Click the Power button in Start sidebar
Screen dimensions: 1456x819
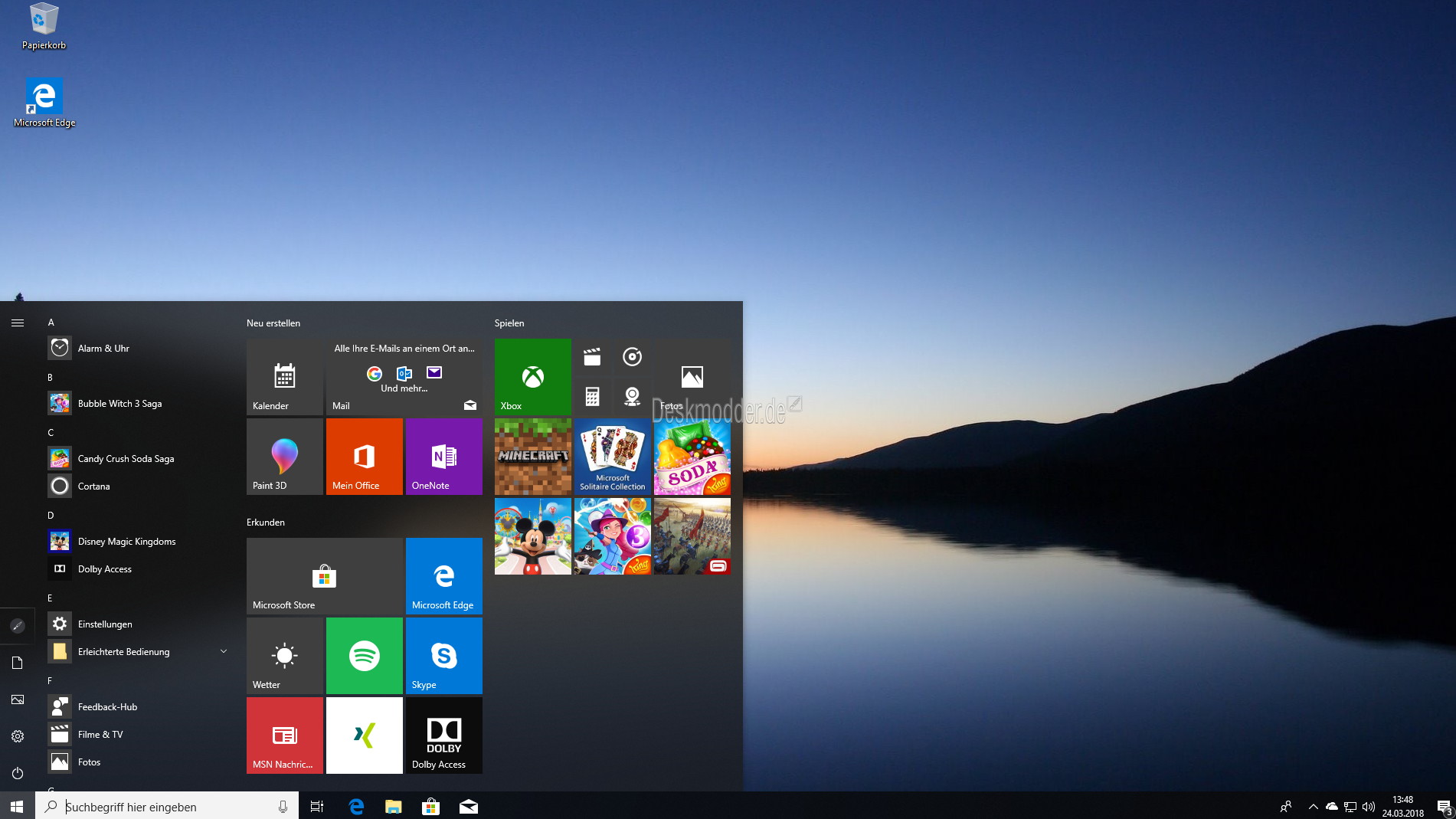18,773
